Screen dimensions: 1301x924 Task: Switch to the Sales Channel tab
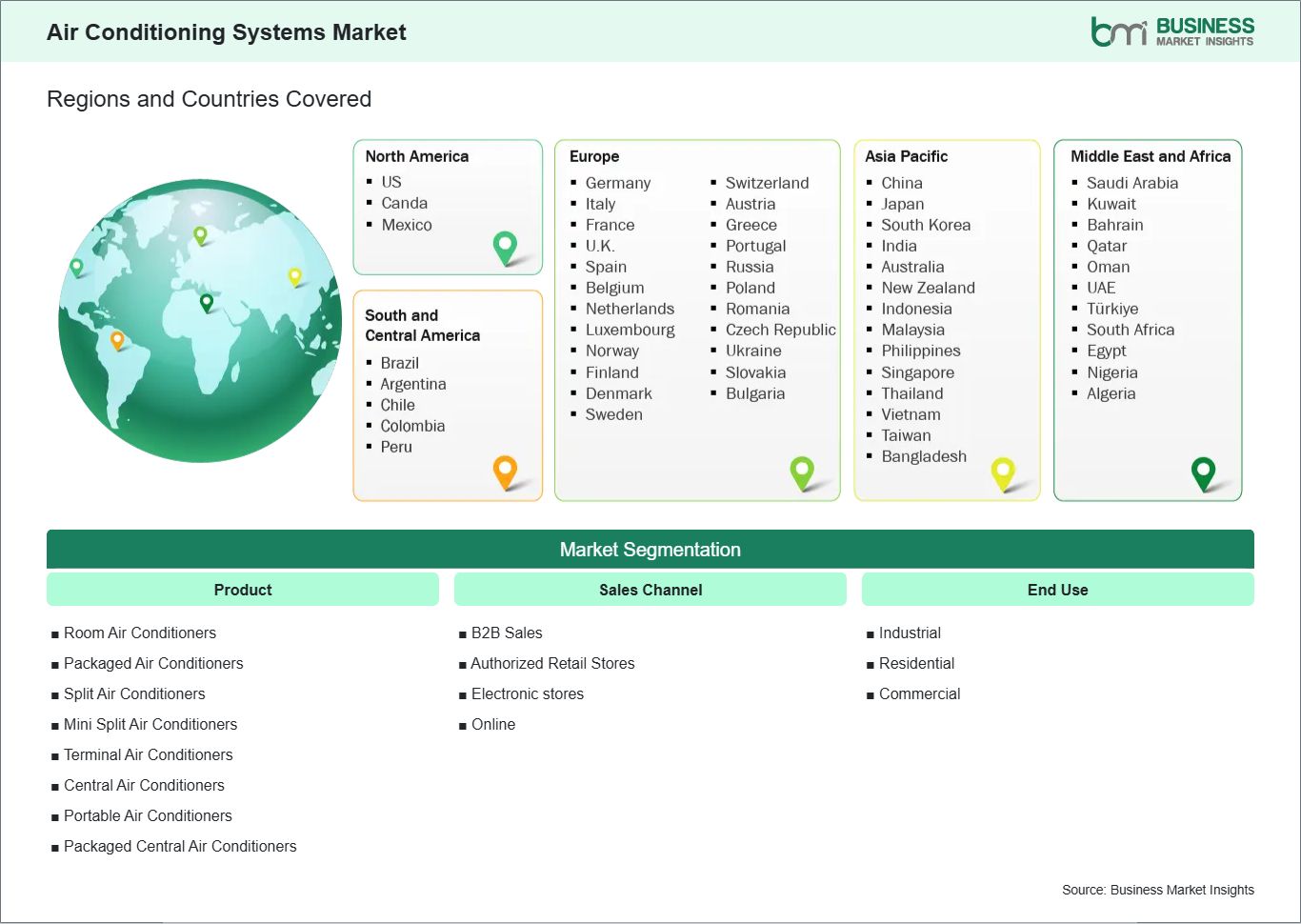point(650,589)
